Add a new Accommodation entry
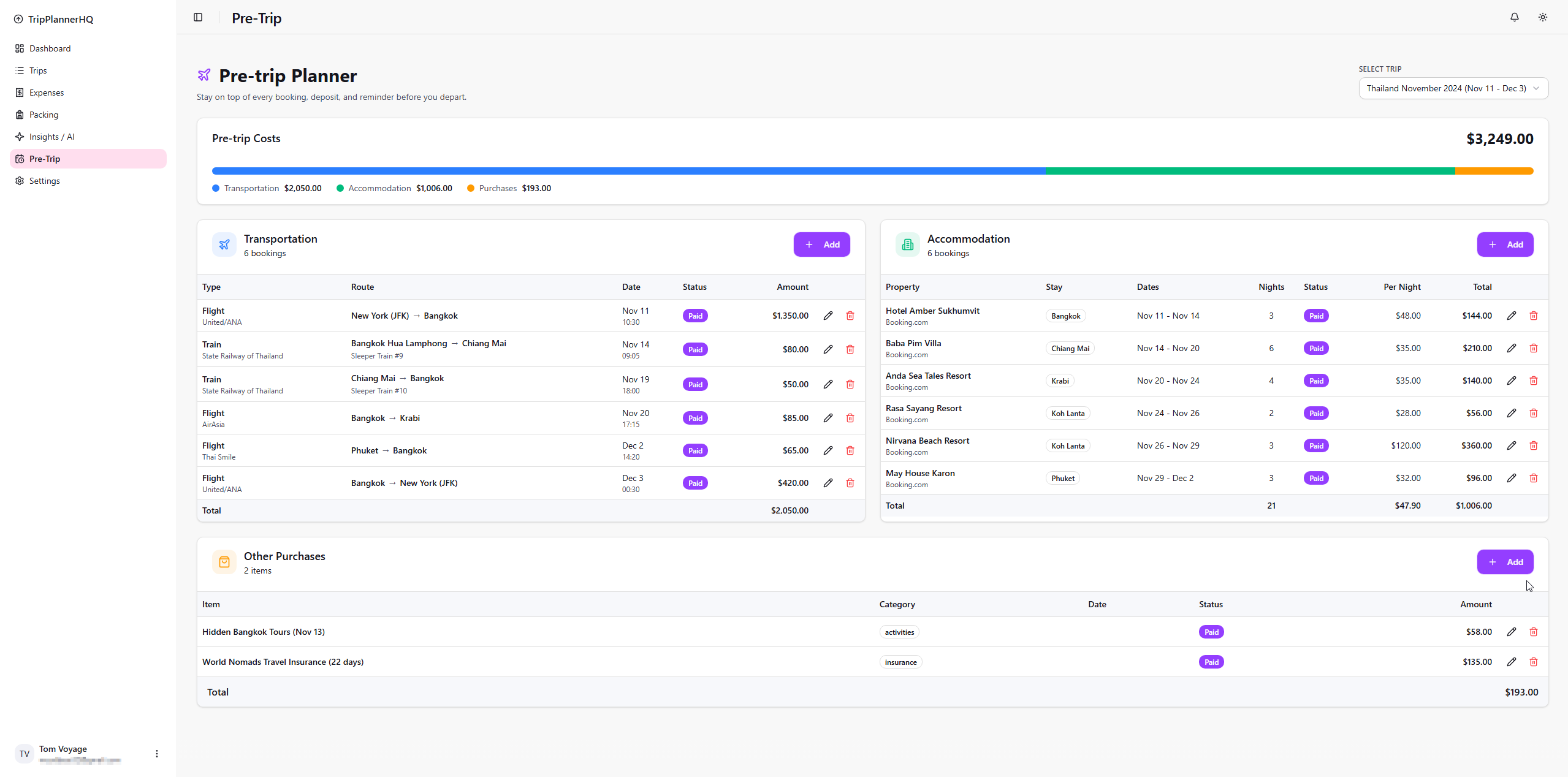Viewport: 1568px width, 777px height. pos(1505,244)
